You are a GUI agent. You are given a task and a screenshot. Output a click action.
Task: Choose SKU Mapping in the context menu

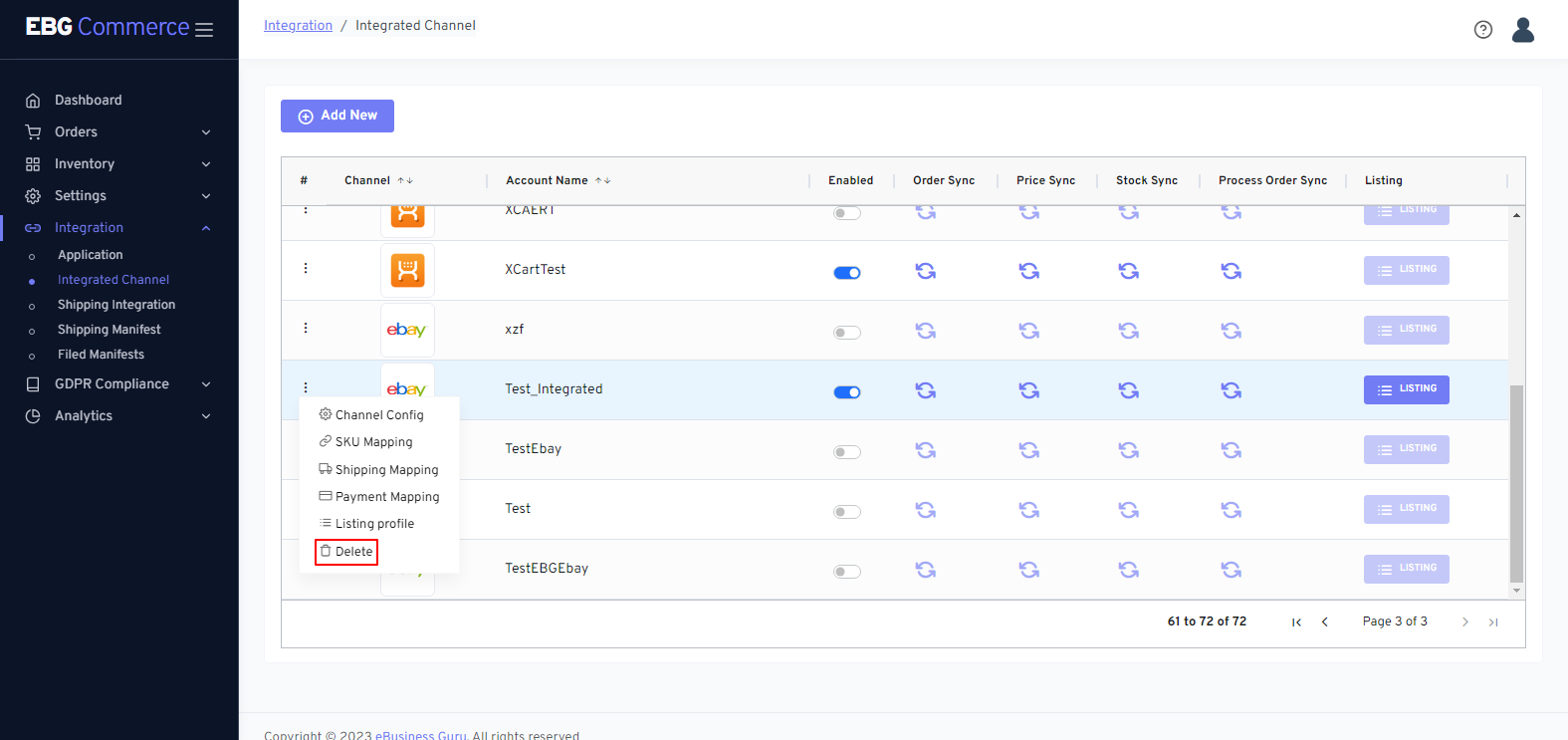[373, 442]
